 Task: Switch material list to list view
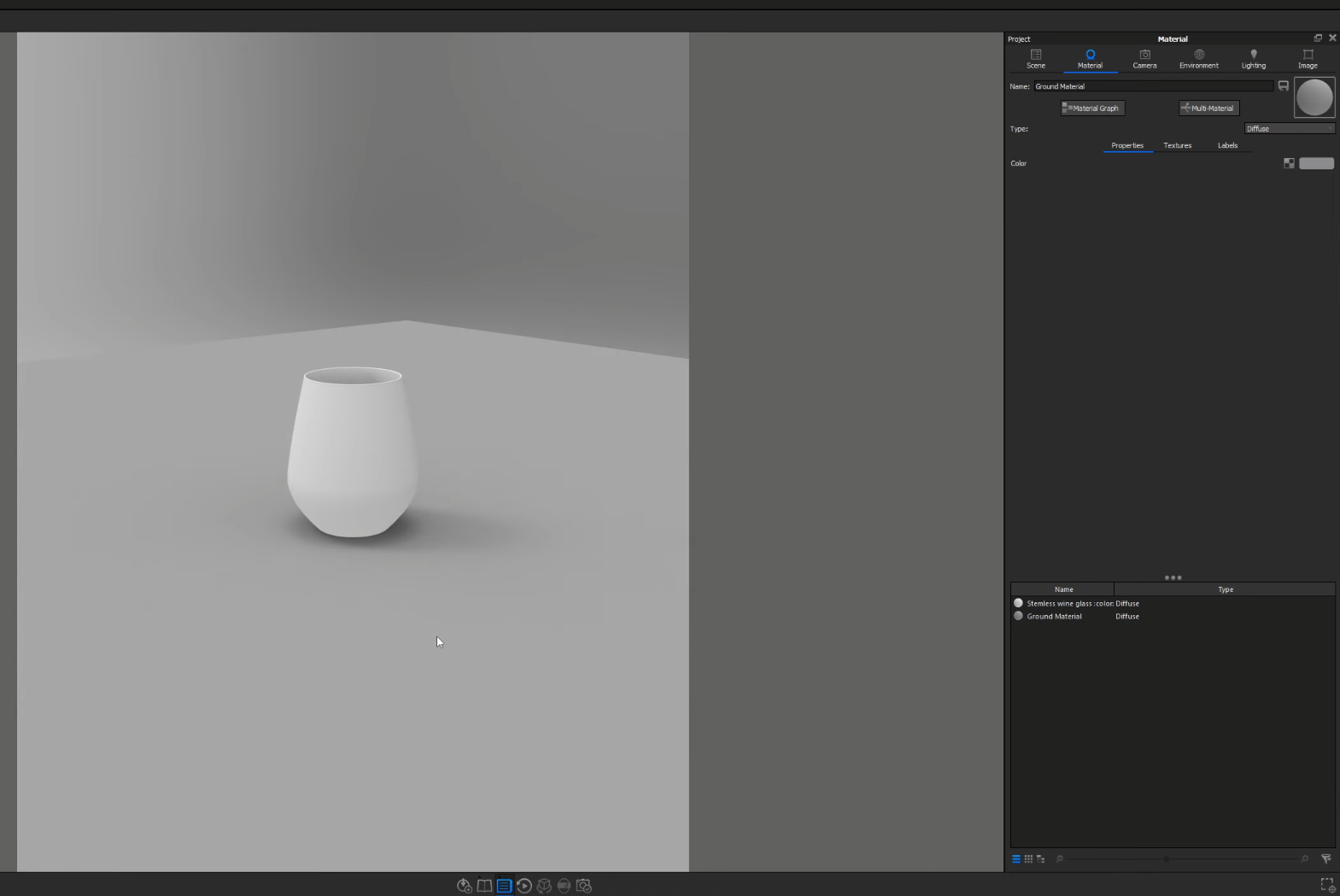pos(1016,859)
